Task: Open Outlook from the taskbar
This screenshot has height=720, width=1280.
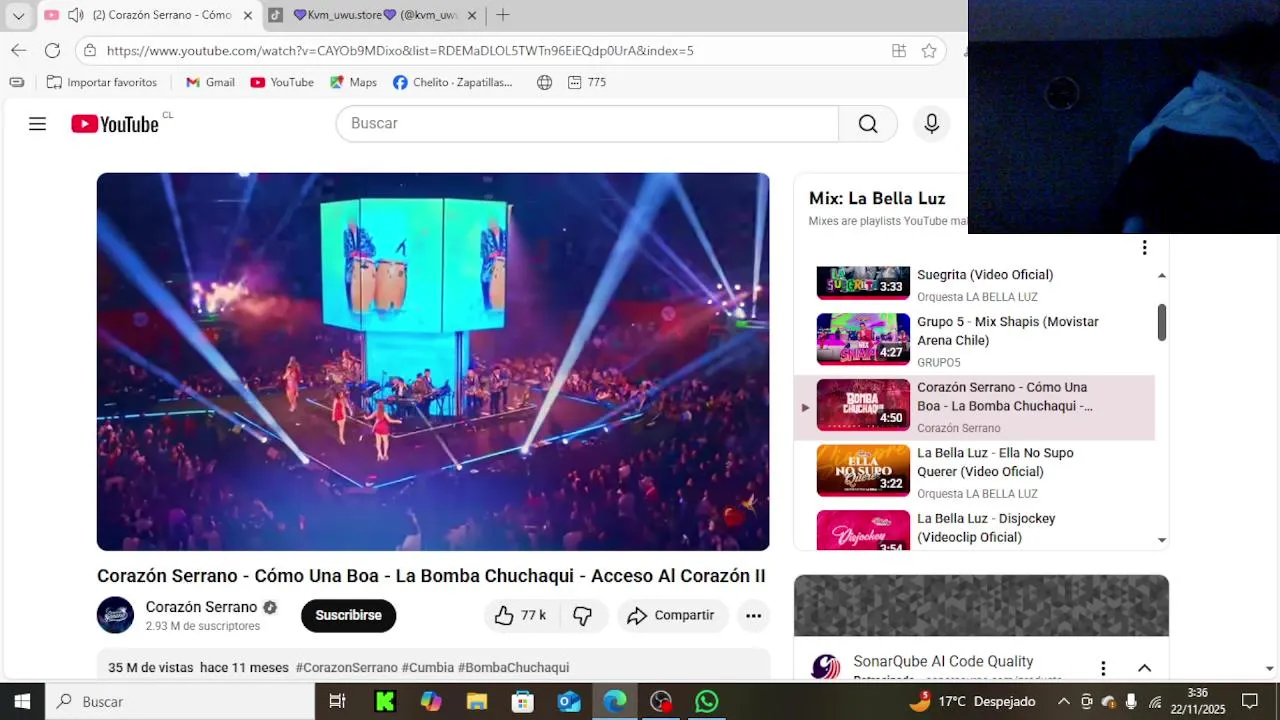Action: pyautogui.click(x=569, y=702)
